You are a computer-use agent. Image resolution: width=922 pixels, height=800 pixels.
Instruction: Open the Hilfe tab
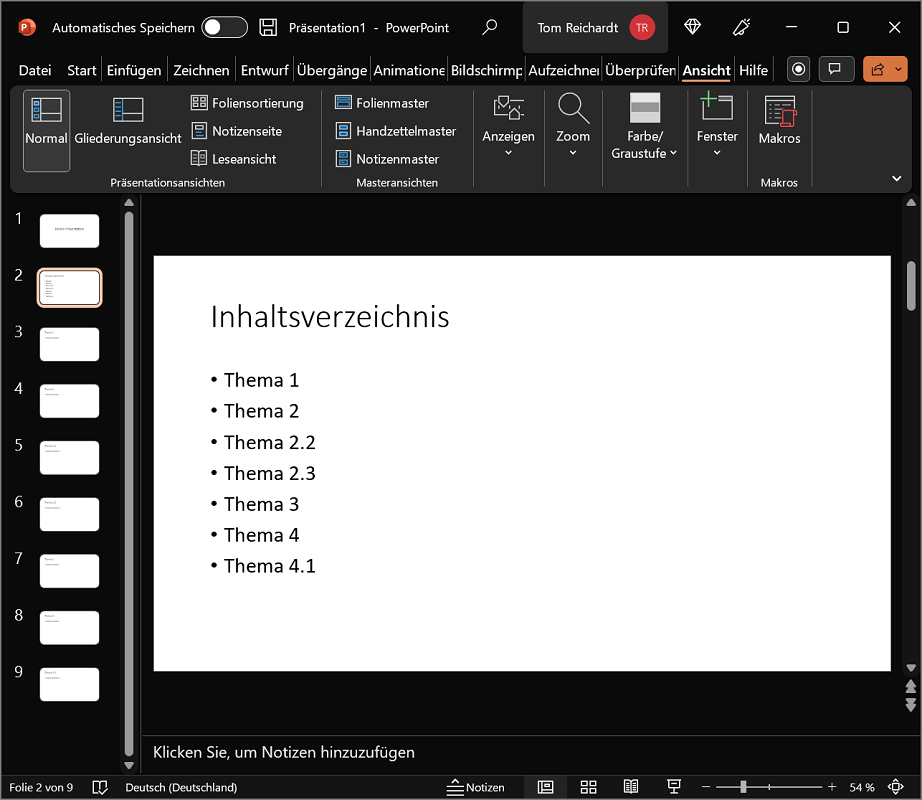tap(753, 71)
